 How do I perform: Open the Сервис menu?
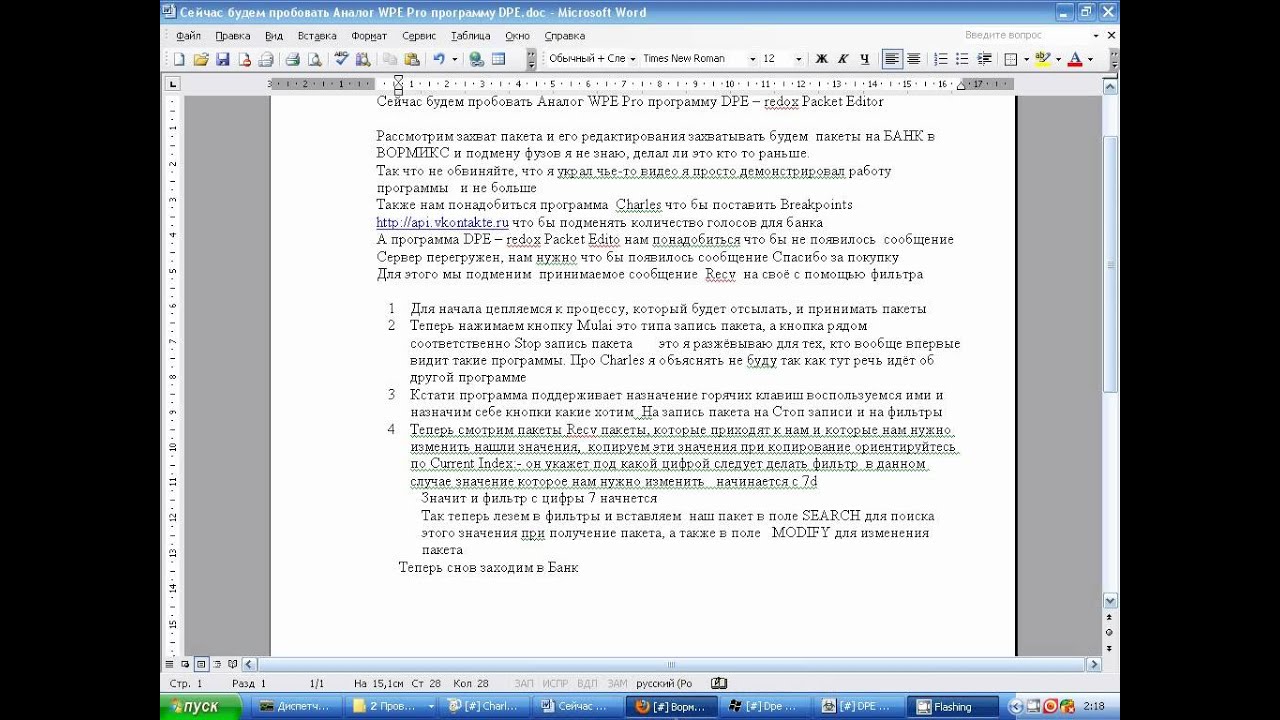click(x=419, y=36)
